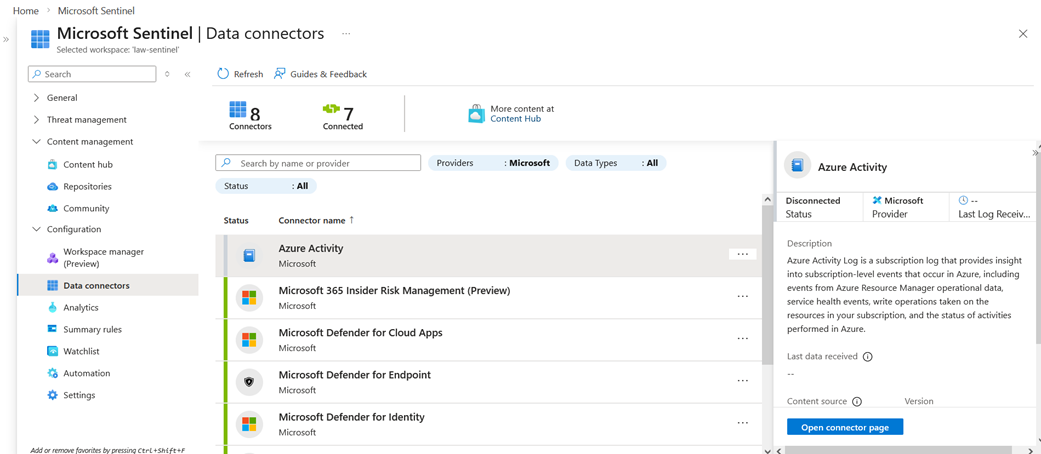Click the Microsoft Sentinel logo icon

coord(40,38)
